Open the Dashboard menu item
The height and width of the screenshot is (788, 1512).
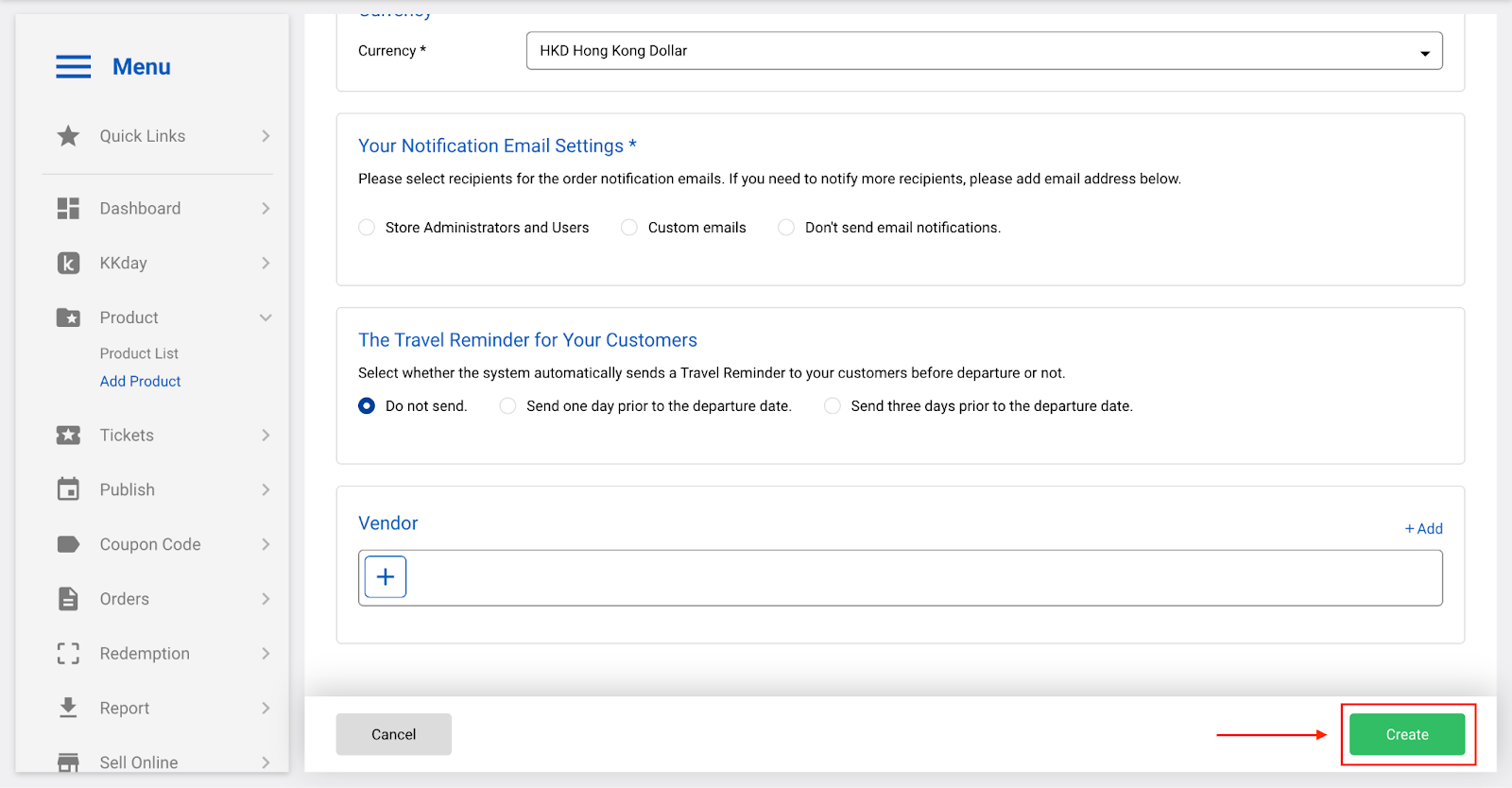pos(140,209)
